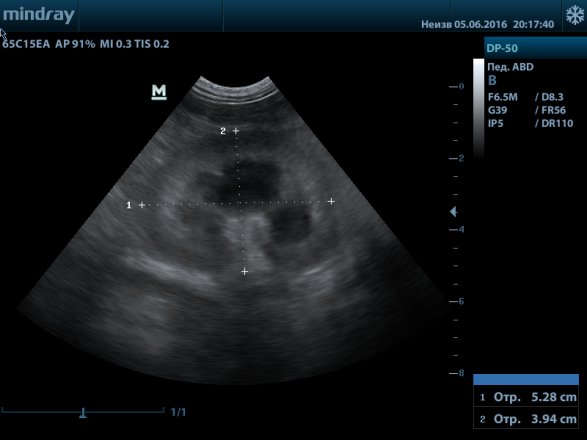
Task: Click the F6.5M frequency parameter
Action: [503, 97]
